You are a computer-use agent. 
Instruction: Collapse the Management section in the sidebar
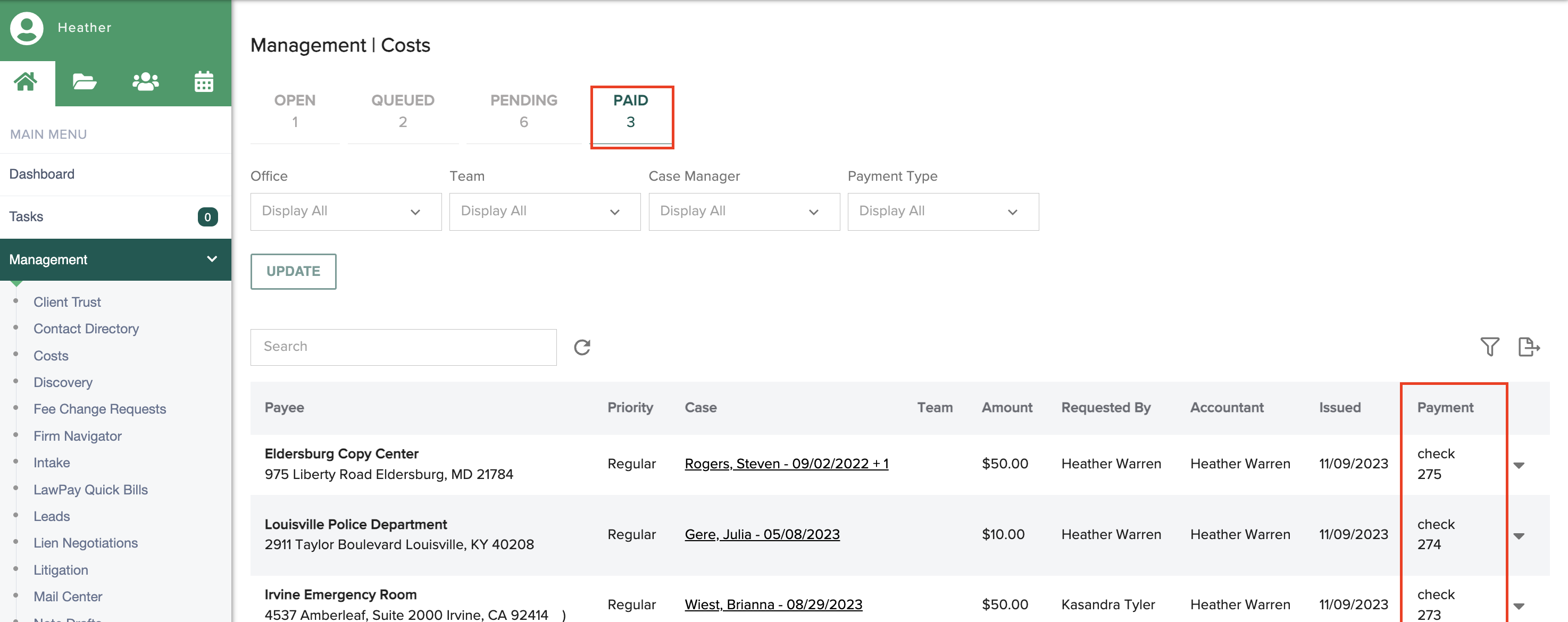212,259
